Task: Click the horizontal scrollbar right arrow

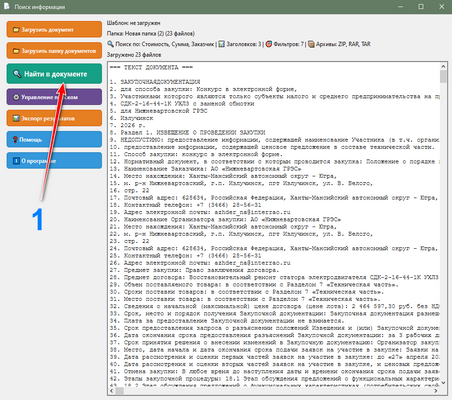Action: point(435,390)
